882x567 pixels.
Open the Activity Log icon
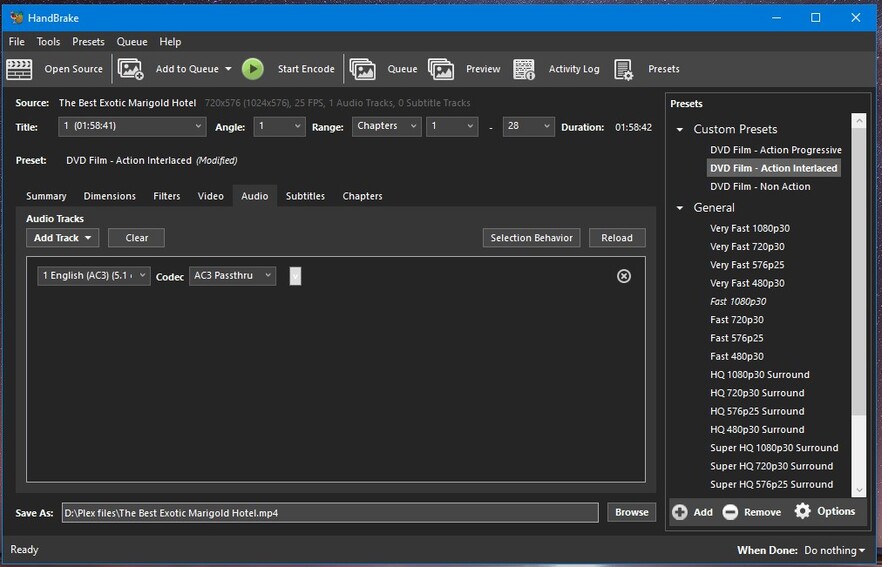click(524, 69)
